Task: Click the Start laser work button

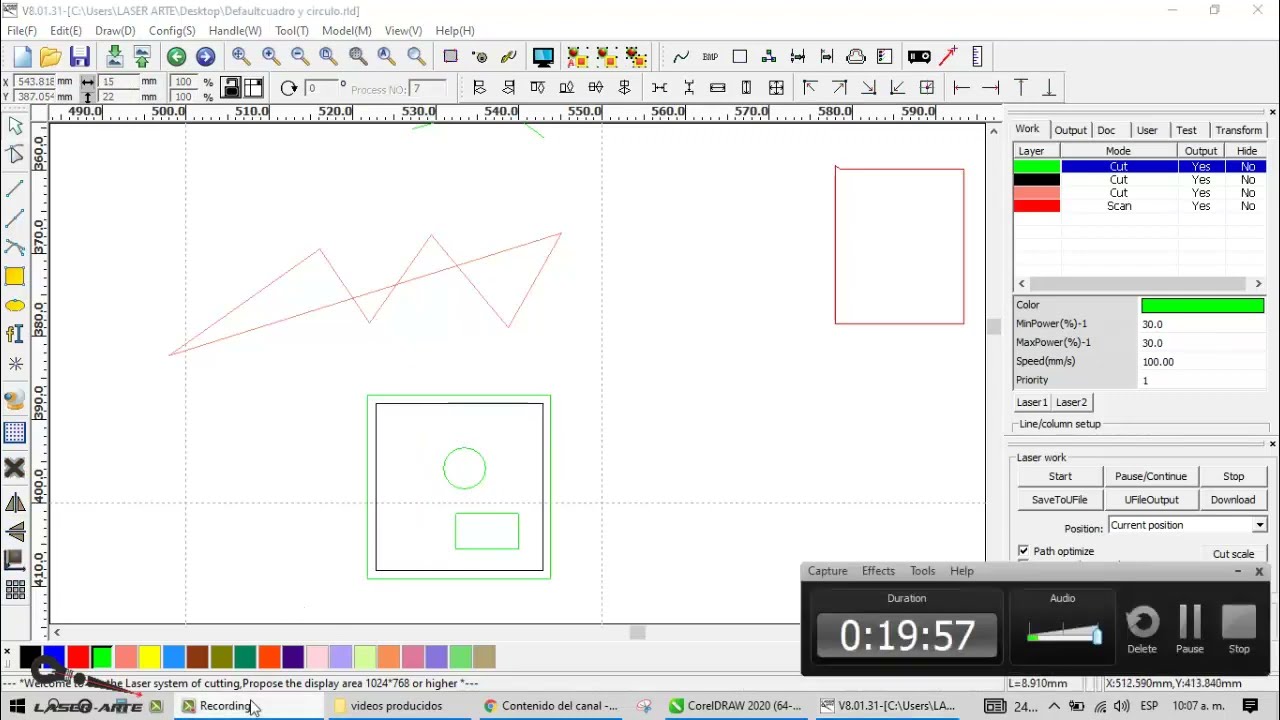Action: 1060,476
